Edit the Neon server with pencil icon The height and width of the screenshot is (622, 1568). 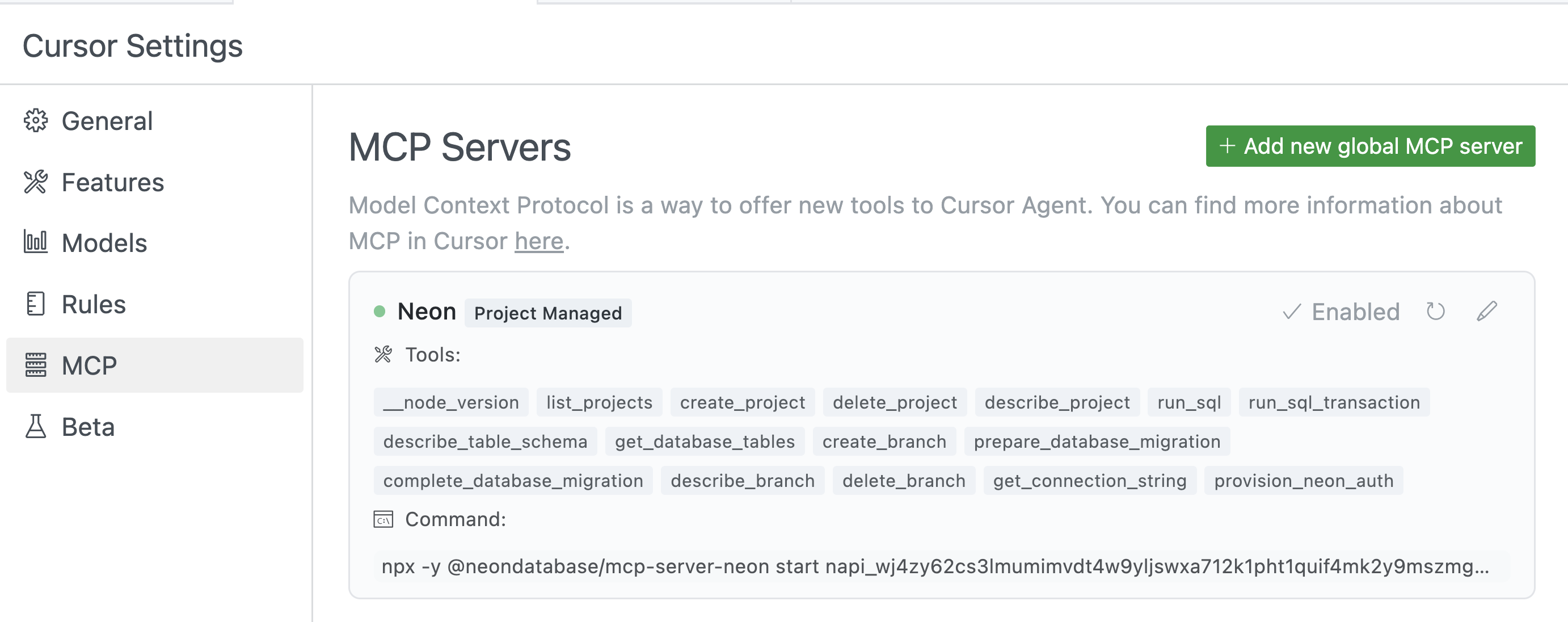[x=1486, y=312]
